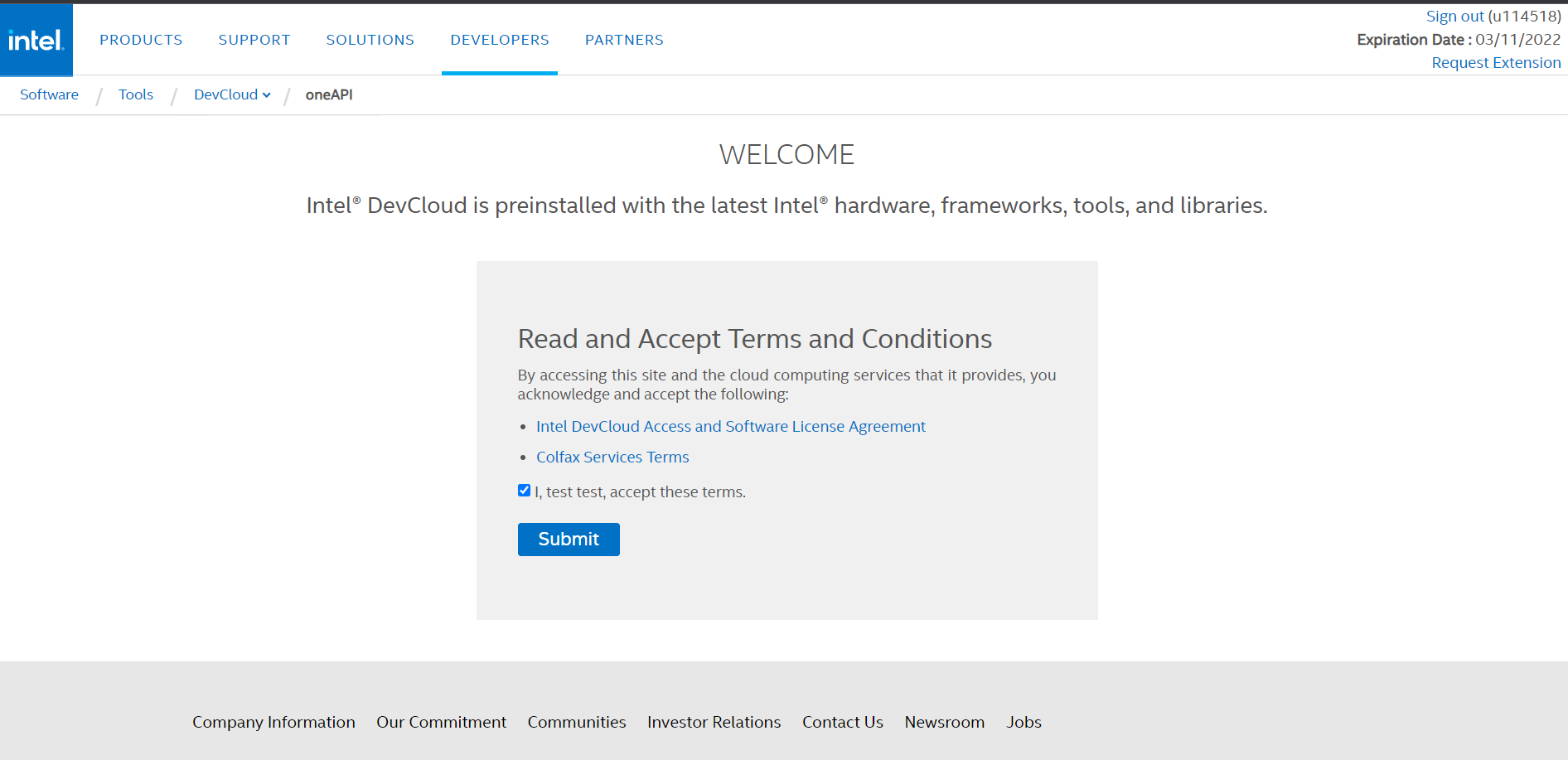Open Contact Us footer link
The image size is (1568, 760).
pos(842,722)
